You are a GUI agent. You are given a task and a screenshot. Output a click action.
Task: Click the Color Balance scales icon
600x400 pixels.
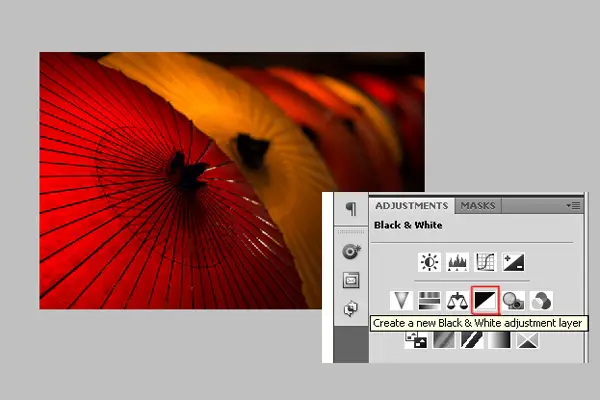[x=457, y=300]
